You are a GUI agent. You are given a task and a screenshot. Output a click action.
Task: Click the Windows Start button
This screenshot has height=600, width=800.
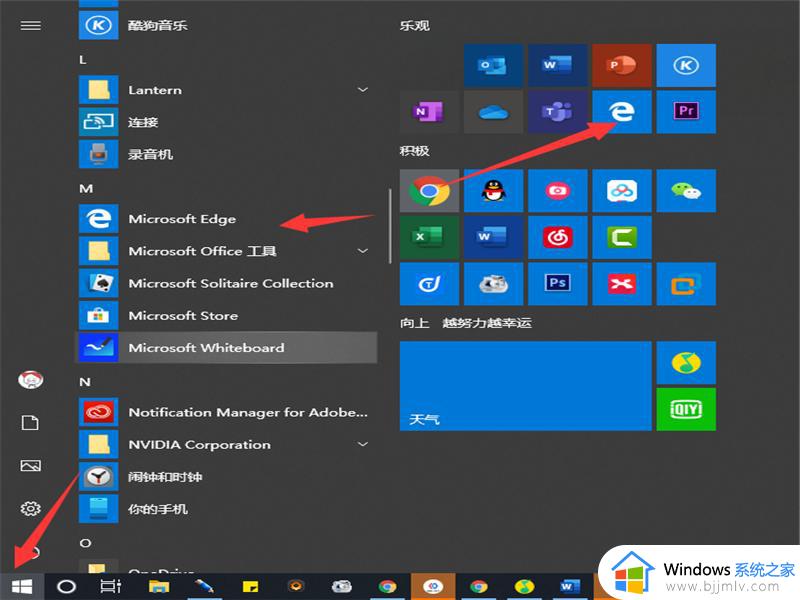click(x=22, y=587)
